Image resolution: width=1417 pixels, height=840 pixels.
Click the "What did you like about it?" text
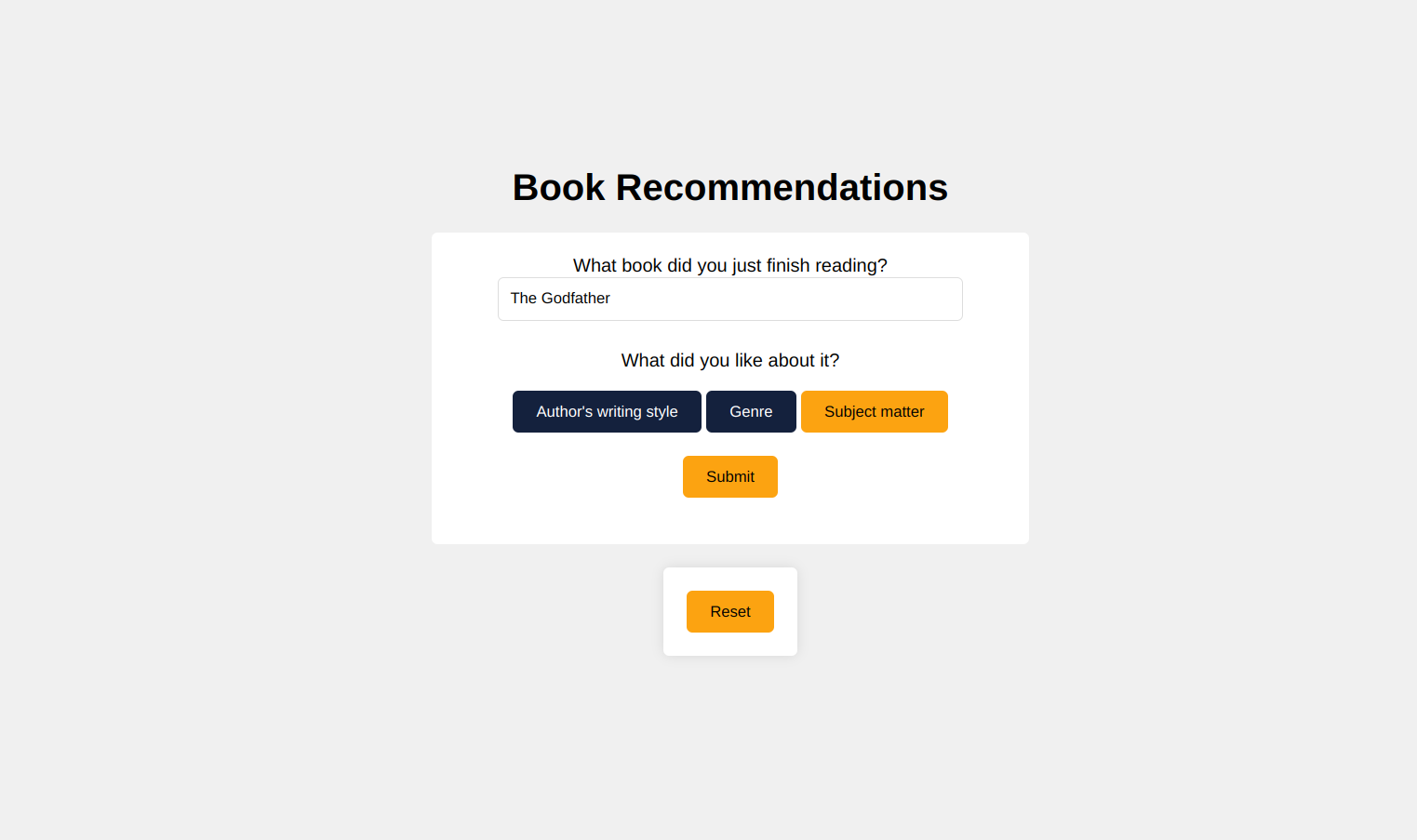point(729,360)
